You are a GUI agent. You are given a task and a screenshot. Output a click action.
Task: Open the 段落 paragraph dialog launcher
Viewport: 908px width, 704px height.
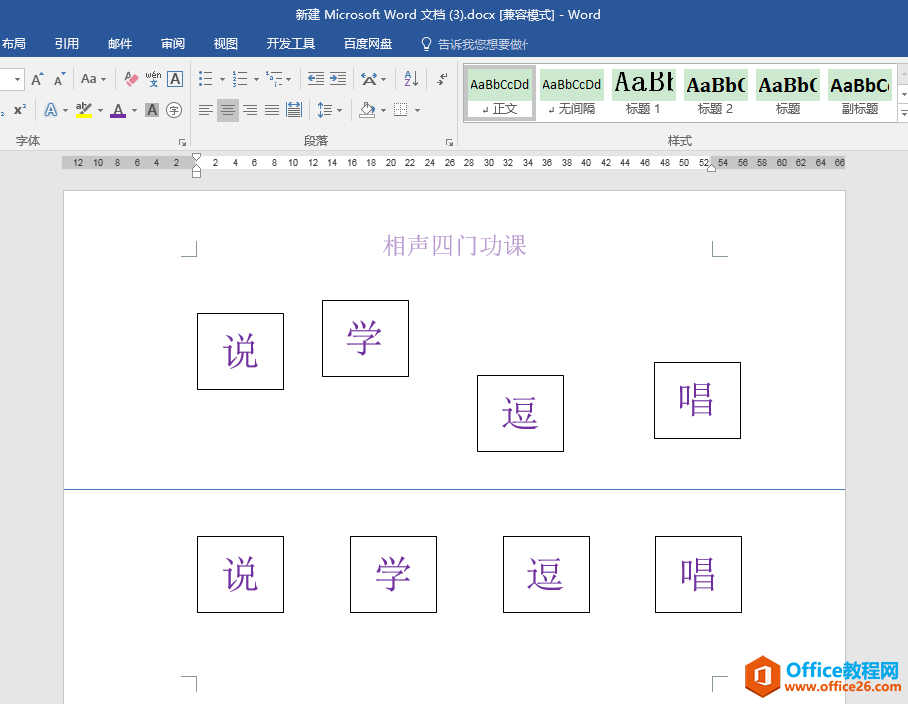449,142
